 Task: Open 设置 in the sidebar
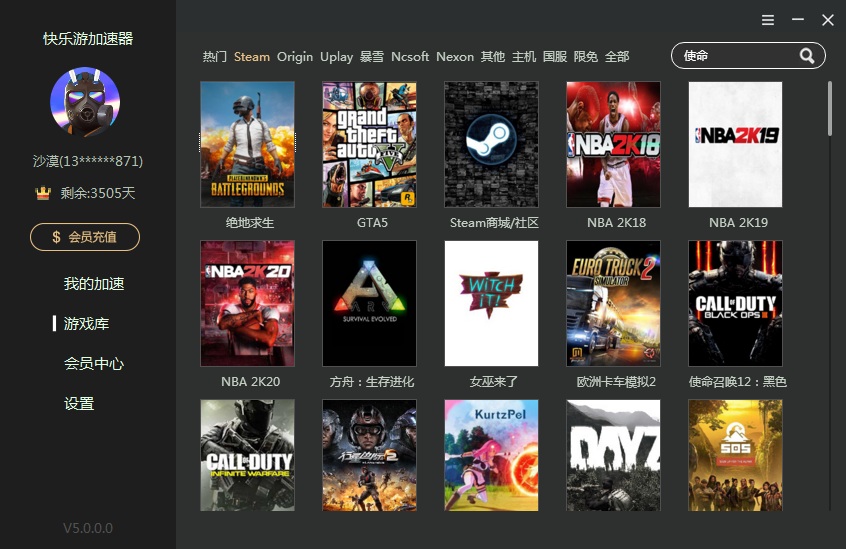click(x=79, y=403)
